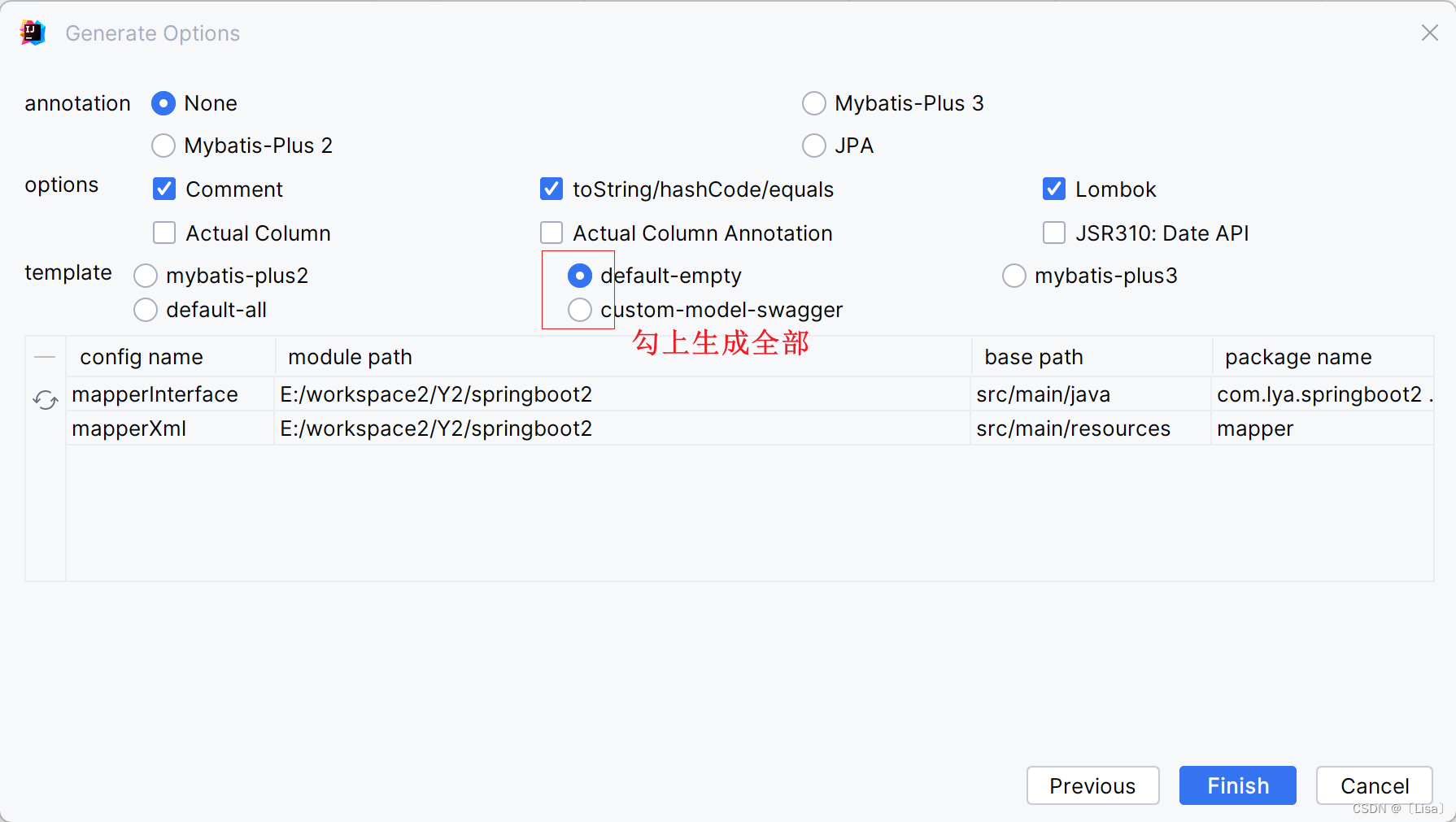Disable toString/hashCode/equals option
This screenshot has height=822, width=1456.
[x=551, y=189]
